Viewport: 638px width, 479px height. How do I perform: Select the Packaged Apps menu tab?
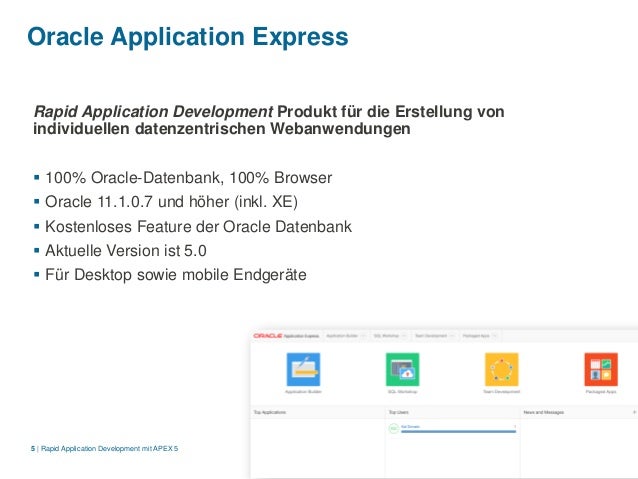[x=476, y=336]
